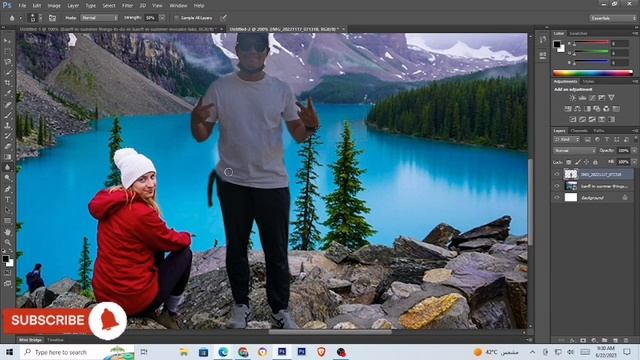
Task: Lock transparent pixels on the layer
Action: tap(568, 162)
